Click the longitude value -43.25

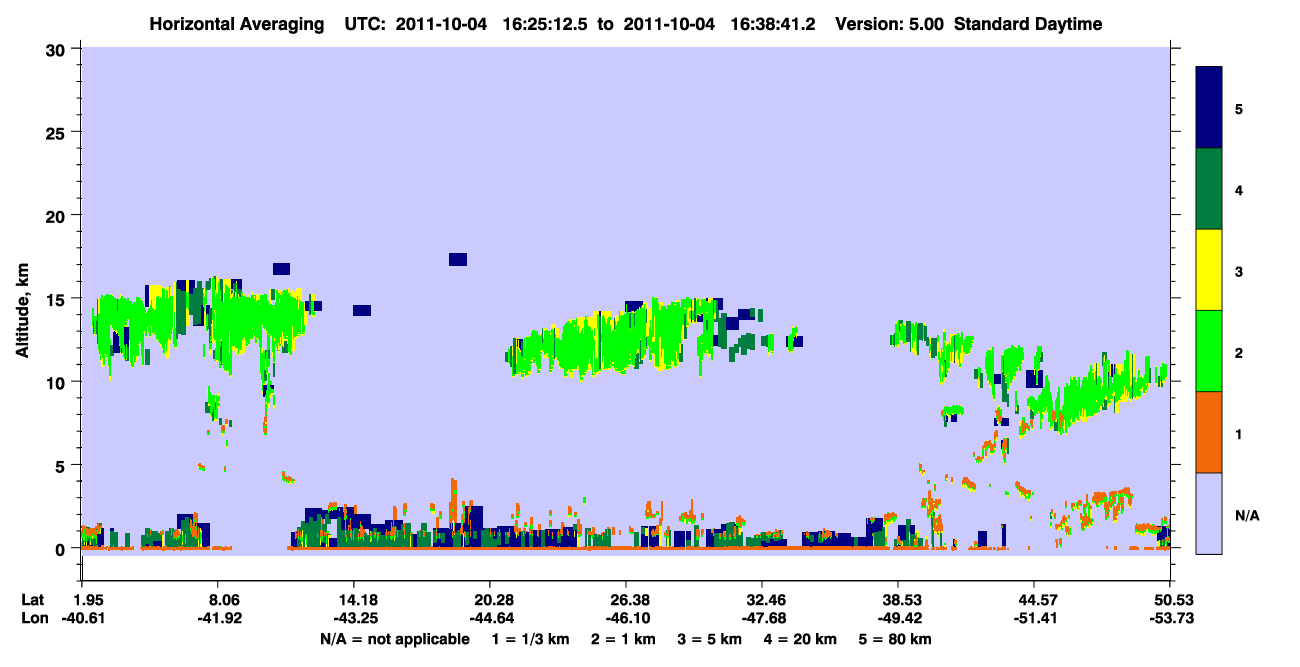click(354, 618)
